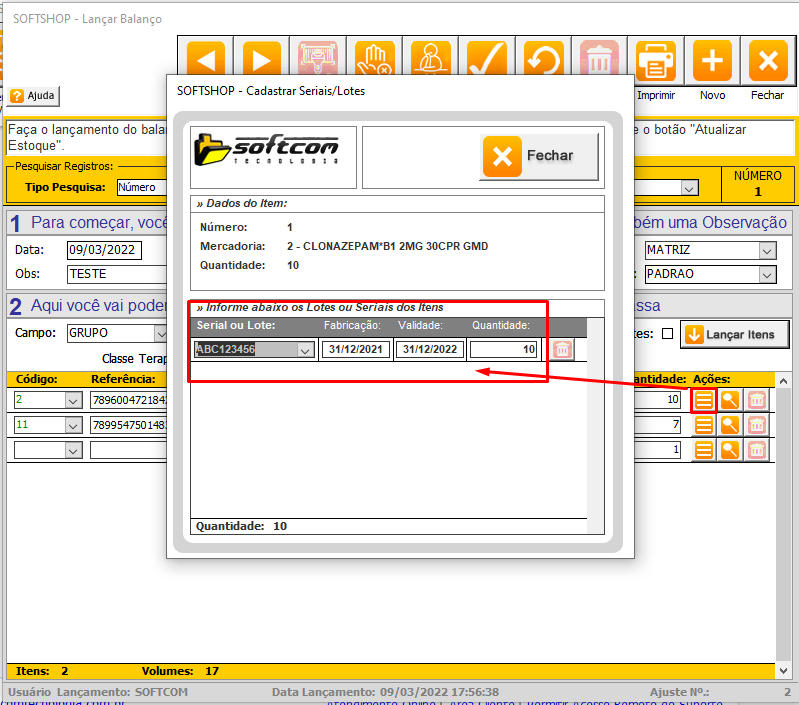
Task: Click the Fabricação date field
Action: point(355,350)
